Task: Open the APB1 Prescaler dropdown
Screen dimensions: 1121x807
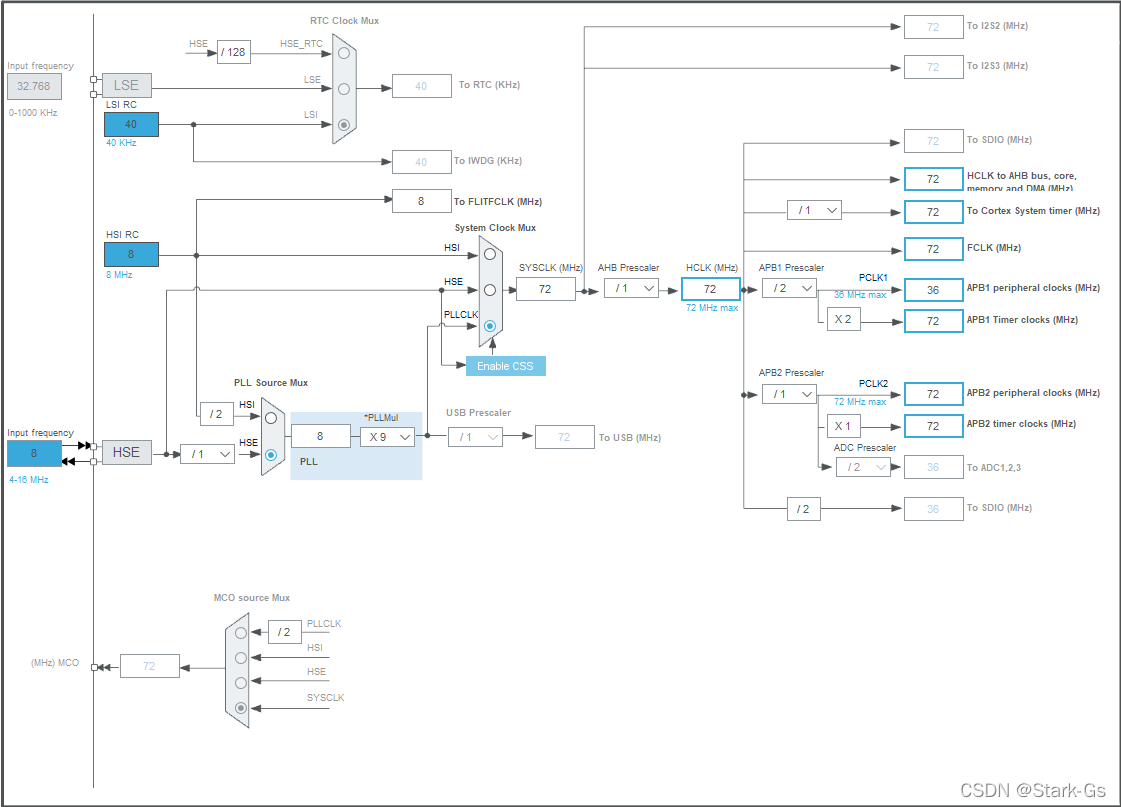Action: [x=789, y=288]
